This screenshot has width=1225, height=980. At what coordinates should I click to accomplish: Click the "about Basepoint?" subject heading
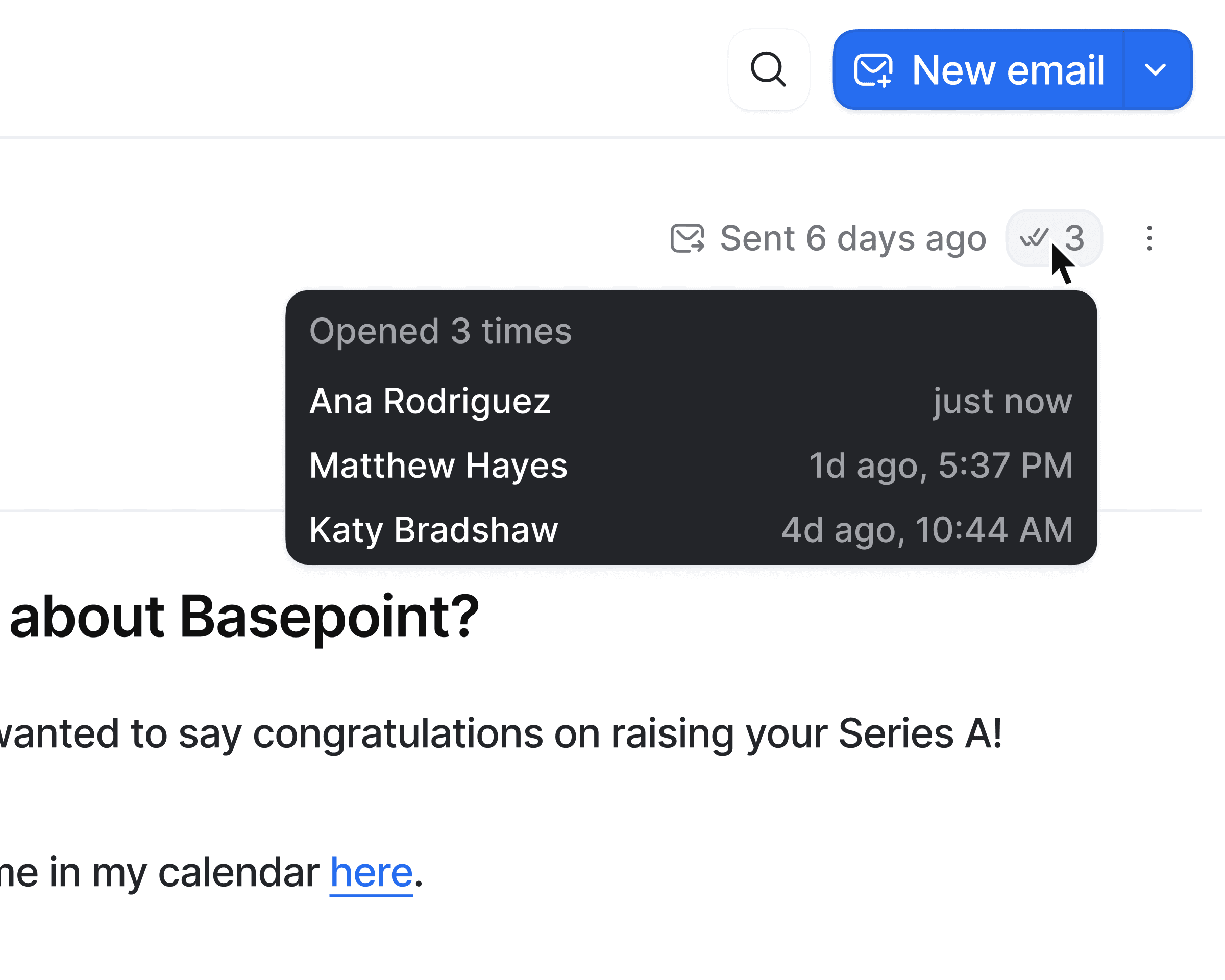(244, 617)
